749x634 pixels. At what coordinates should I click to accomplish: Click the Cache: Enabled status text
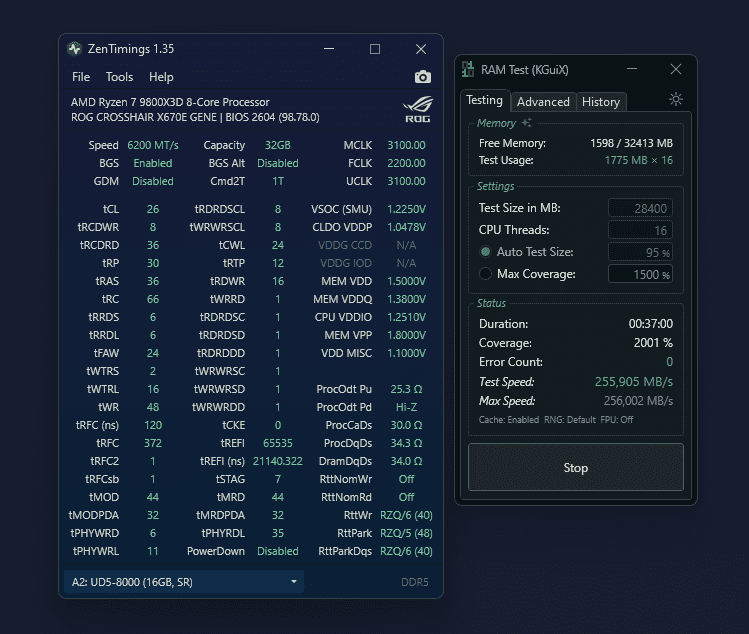tap(509, 420)
